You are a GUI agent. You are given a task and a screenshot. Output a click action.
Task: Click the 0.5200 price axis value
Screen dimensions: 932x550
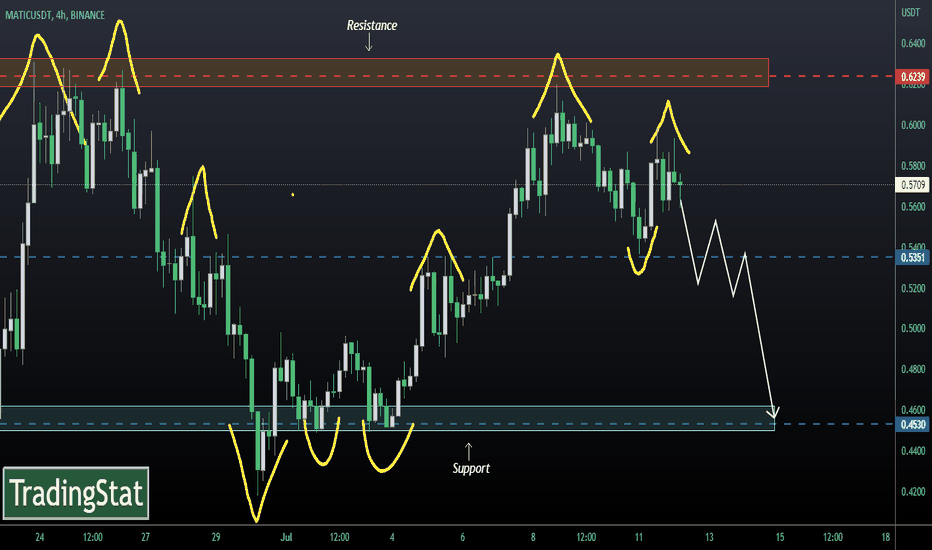[913, 288]
